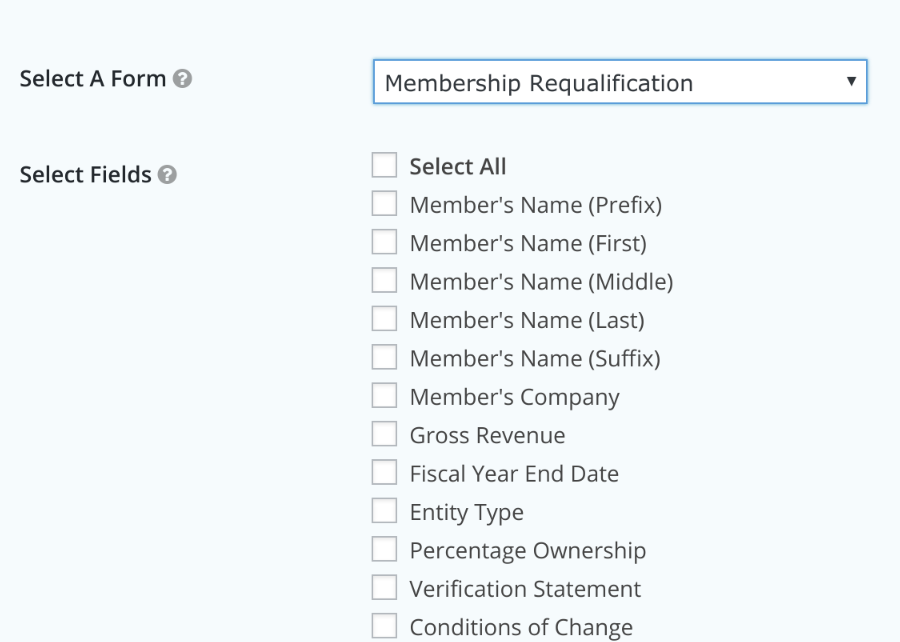Click help icon beside Select Fields

point(167,174)
